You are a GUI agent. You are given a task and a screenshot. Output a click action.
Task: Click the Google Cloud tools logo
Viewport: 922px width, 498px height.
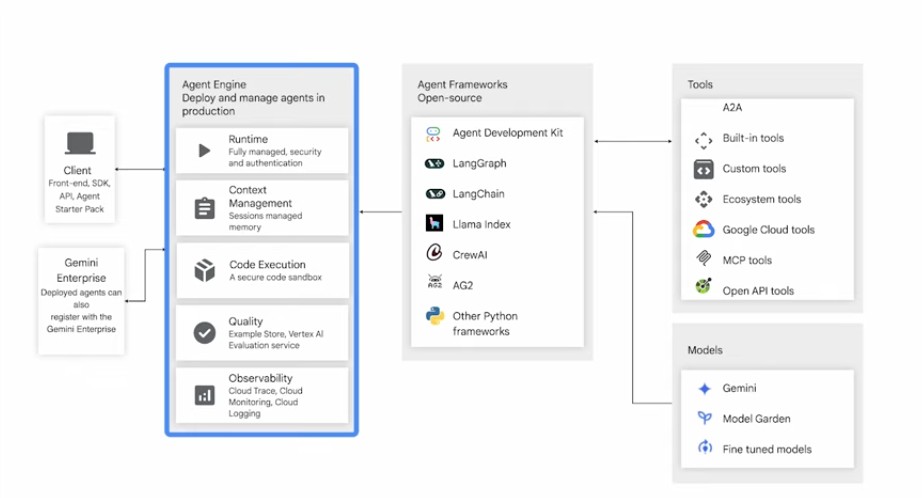703,230
